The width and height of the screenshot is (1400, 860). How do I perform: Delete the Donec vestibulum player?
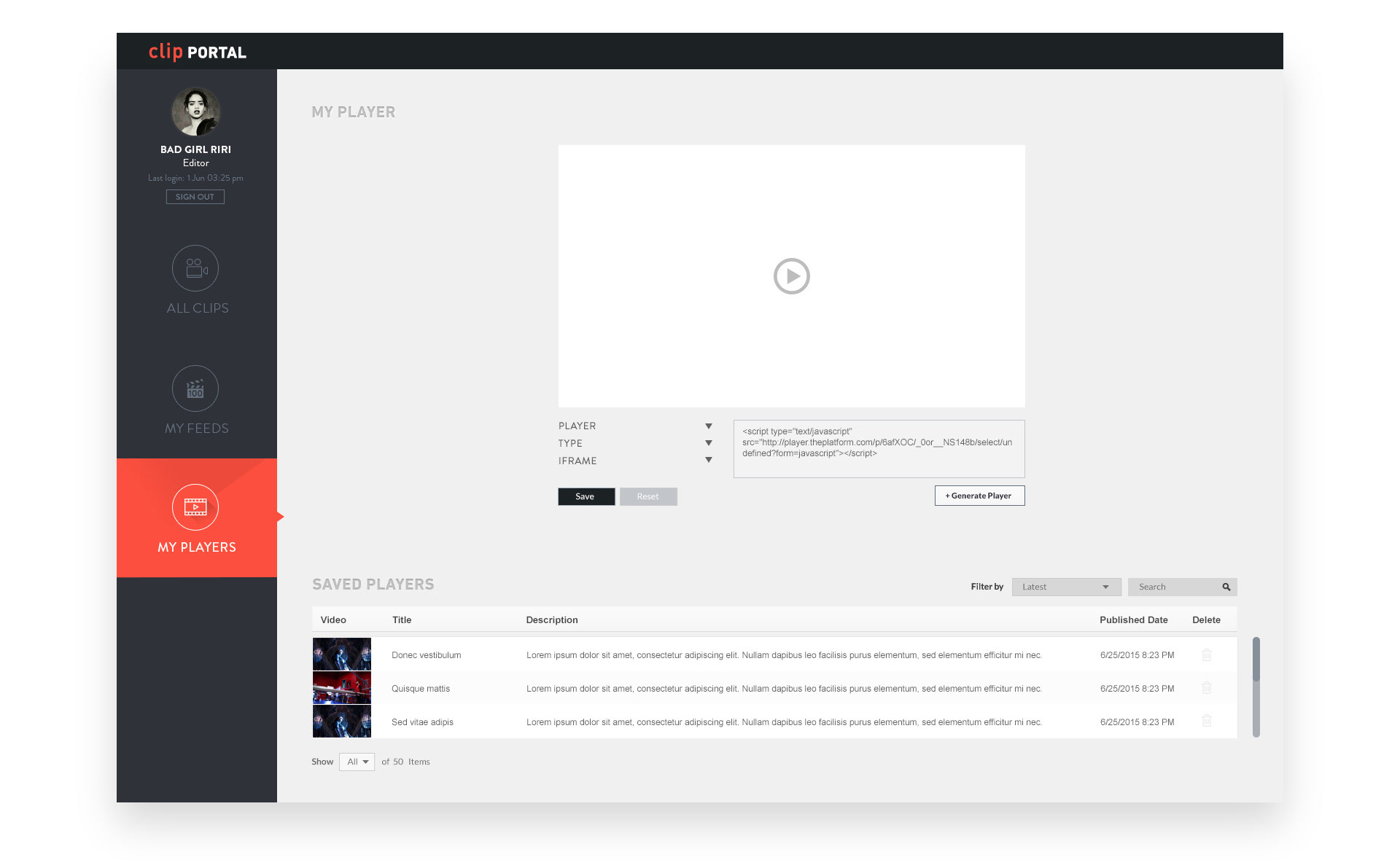[x=1207, y=654]
